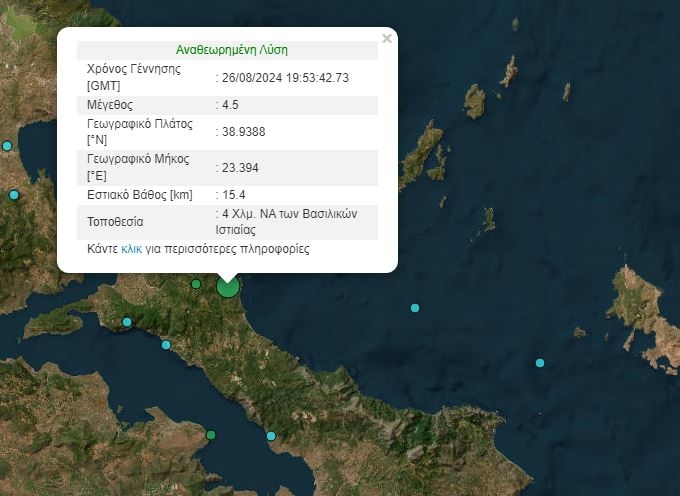Click the 'κλικ' link for more information
This screenshot has width=680, height=496.
131,249
